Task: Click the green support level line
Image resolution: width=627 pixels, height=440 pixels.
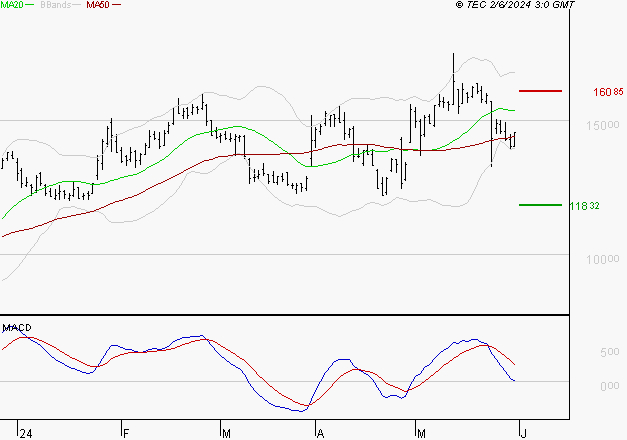Action: pos(540,205)
